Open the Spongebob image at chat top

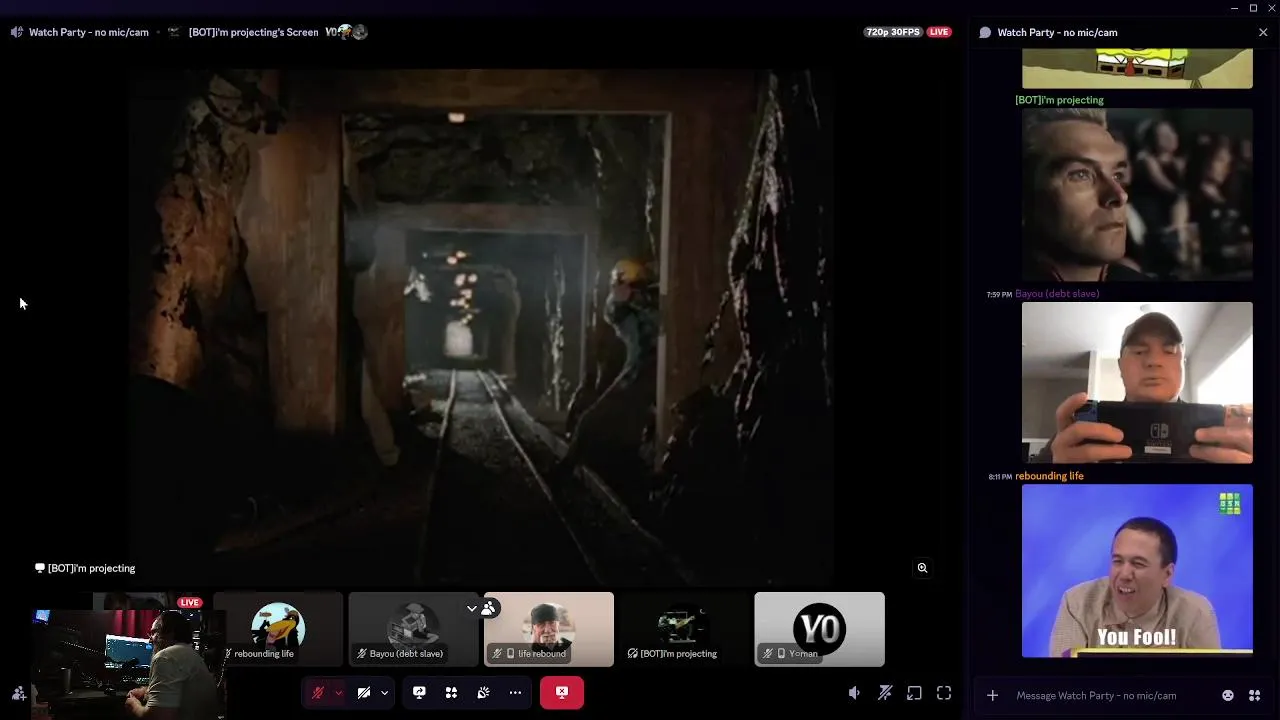[1137, 68]
